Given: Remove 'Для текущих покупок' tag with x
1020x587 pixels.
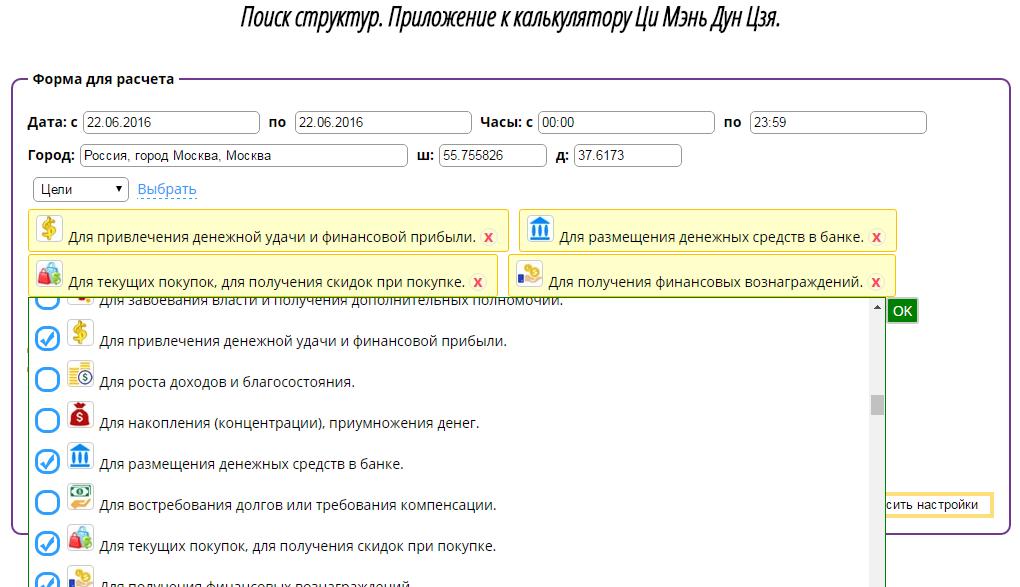Looking at the screenshot, I should point(477,282).
